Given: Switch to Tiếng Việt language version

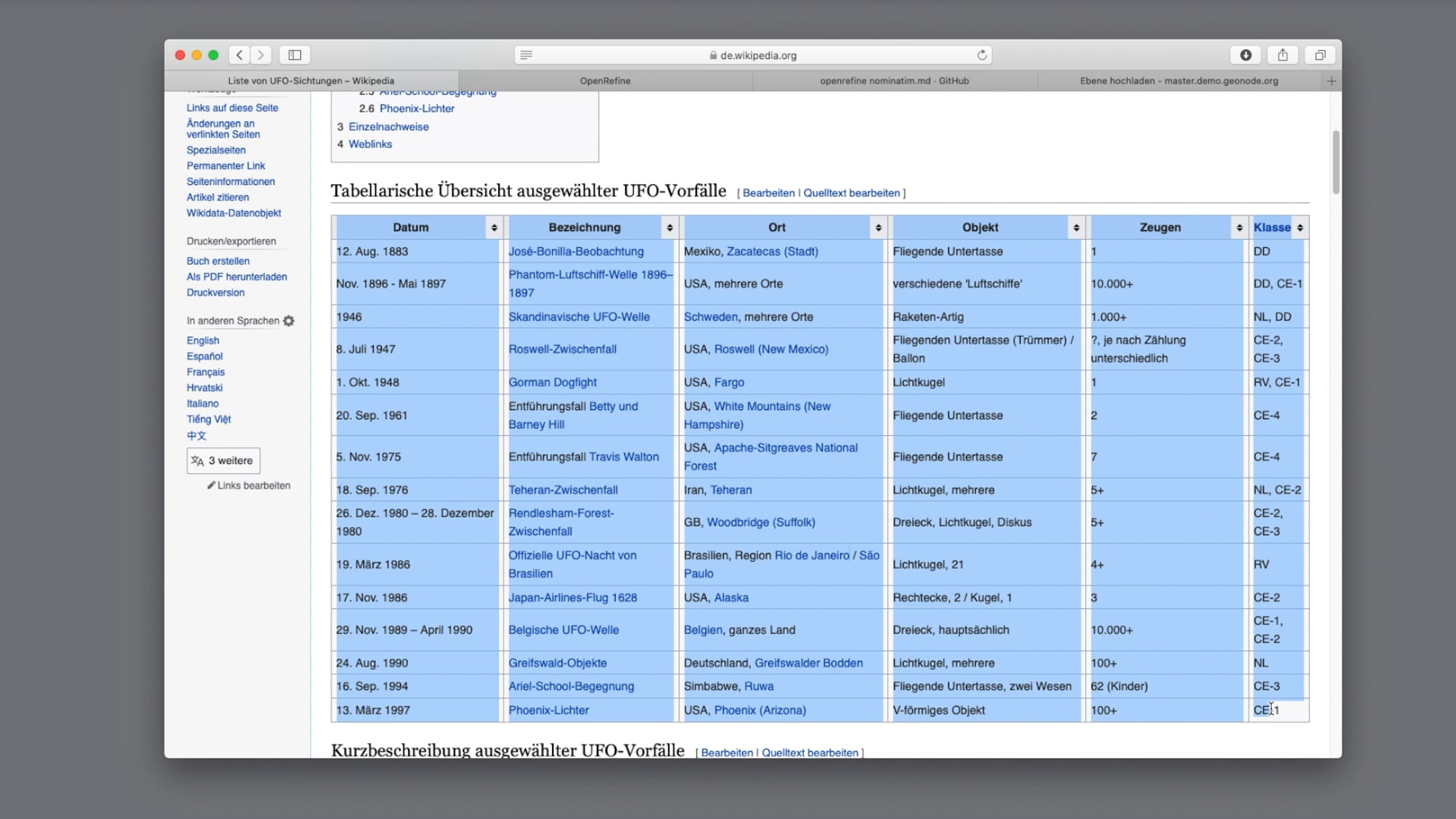Looking at the screenshot, I should tap(209, 419).
